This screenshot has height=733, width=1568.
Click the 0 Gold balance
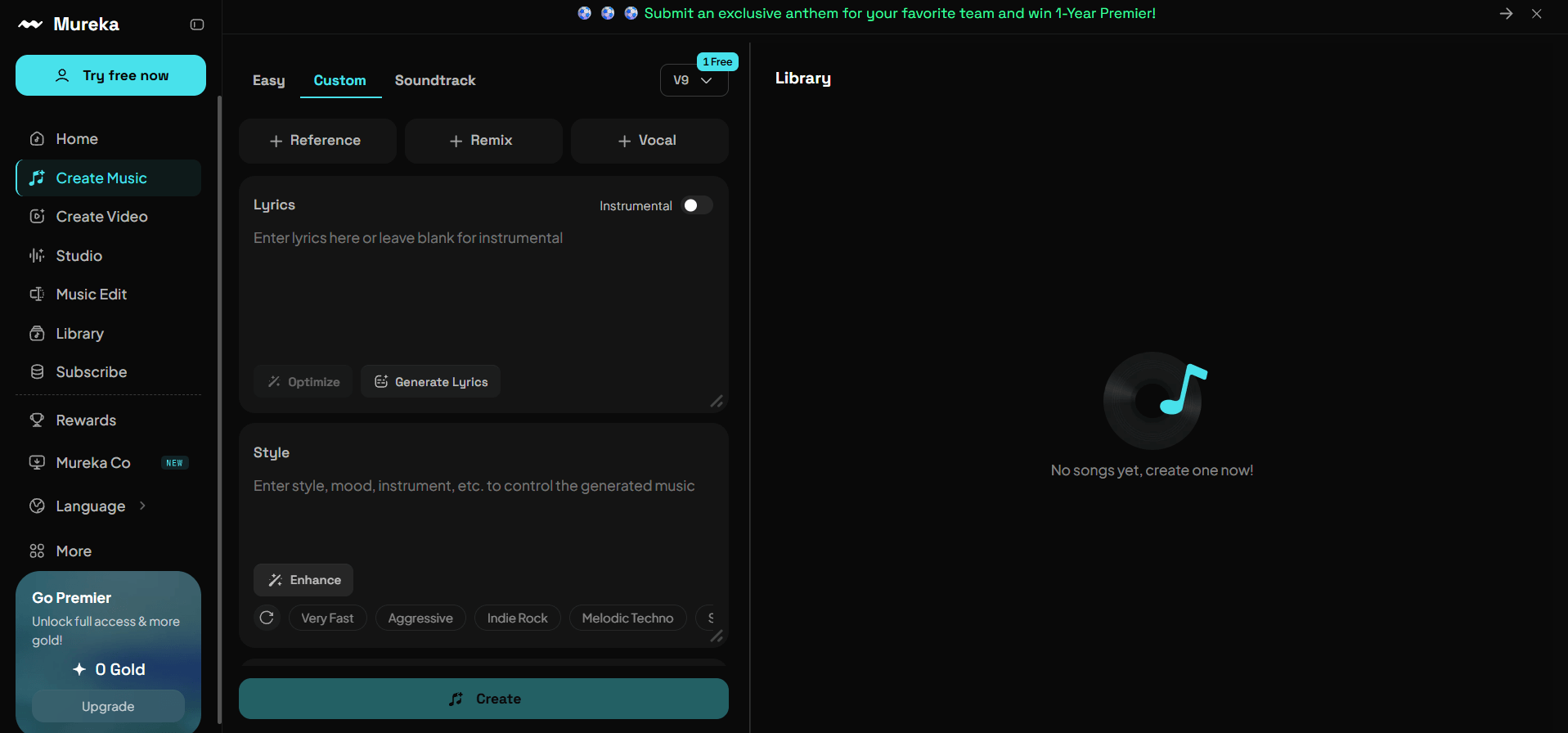coord(109,669)
